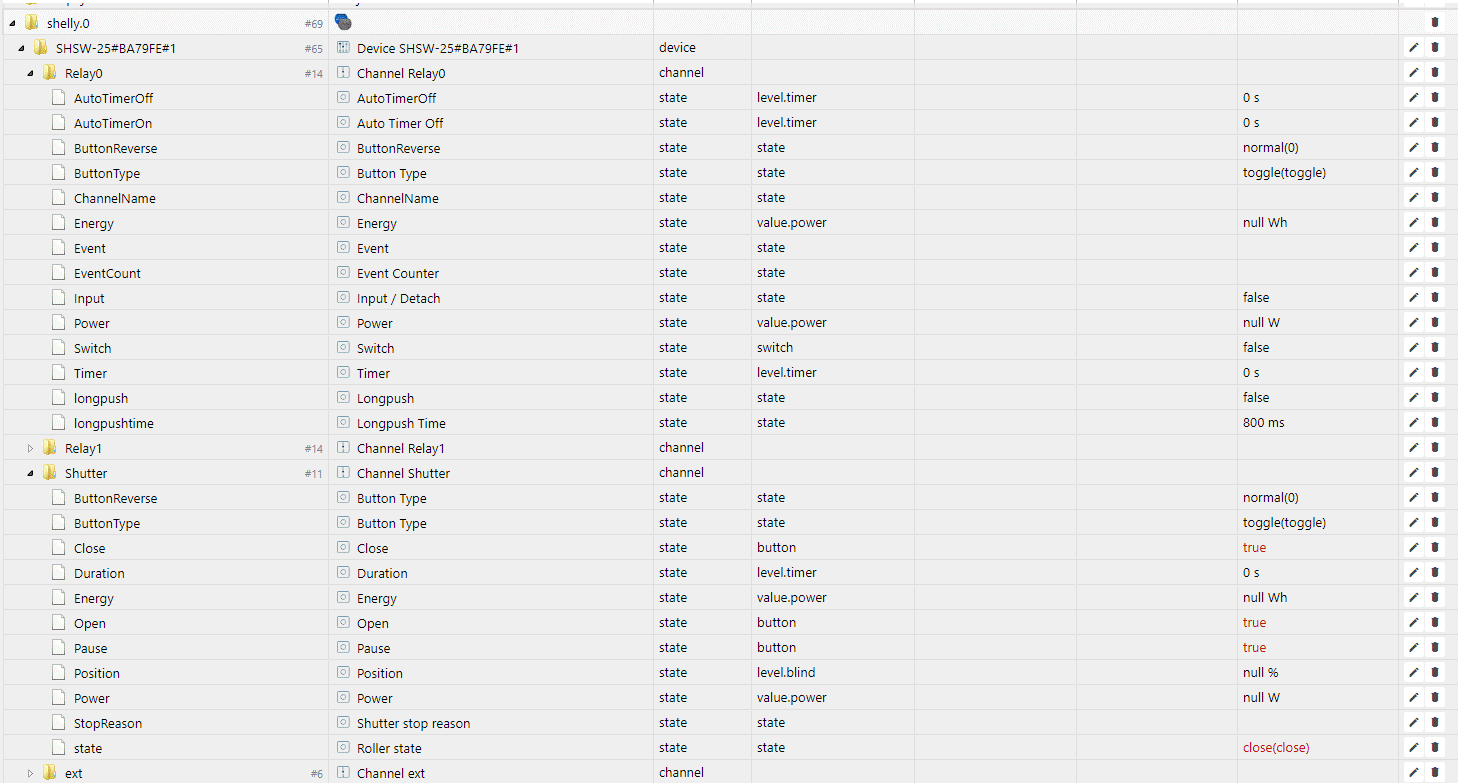This screenshot has width=1458, height=783.
Task: Edit the Relay1 channel object
Action: [x=1414, y=447]
